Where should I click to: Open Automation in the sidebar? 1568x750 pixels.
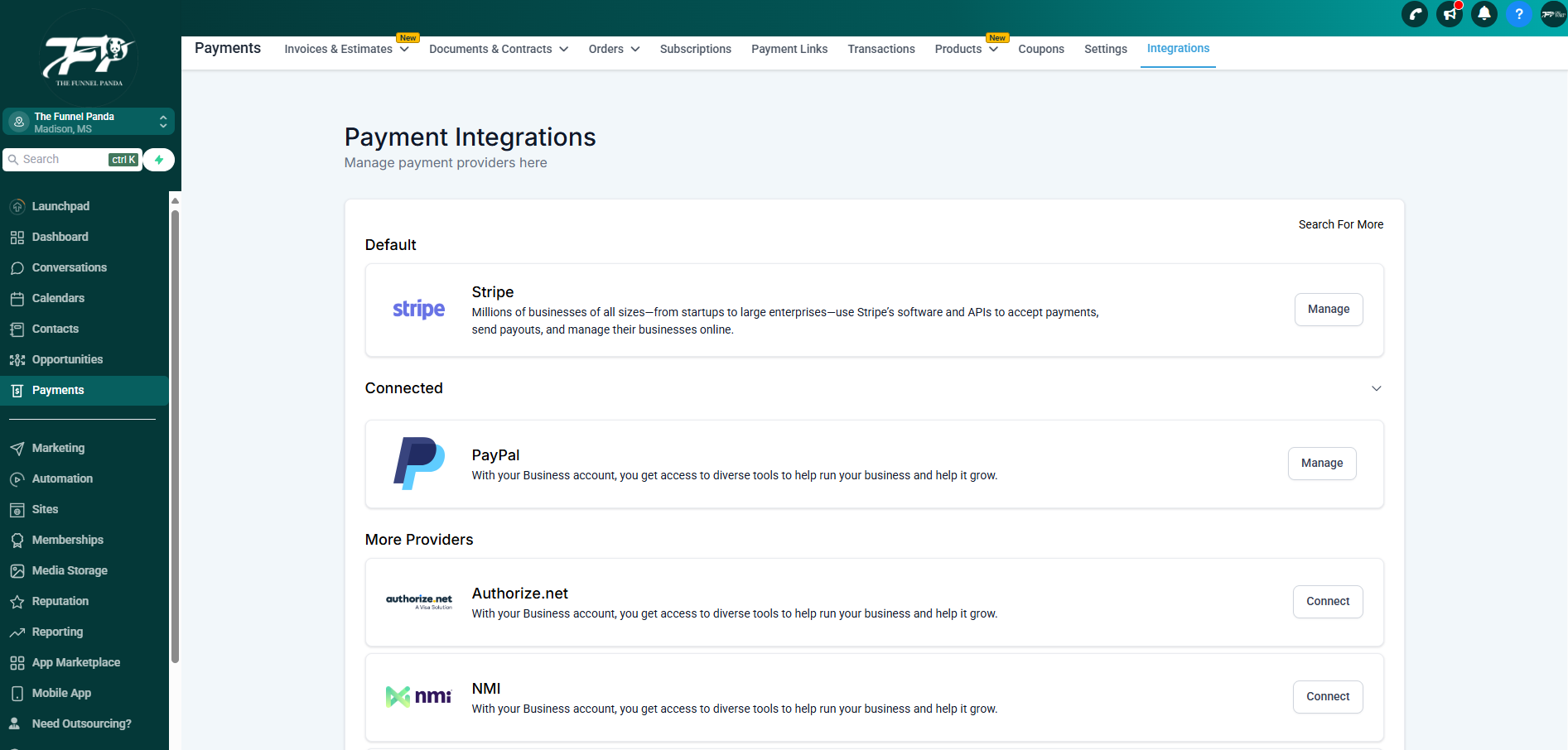click(x=62, y=478)
